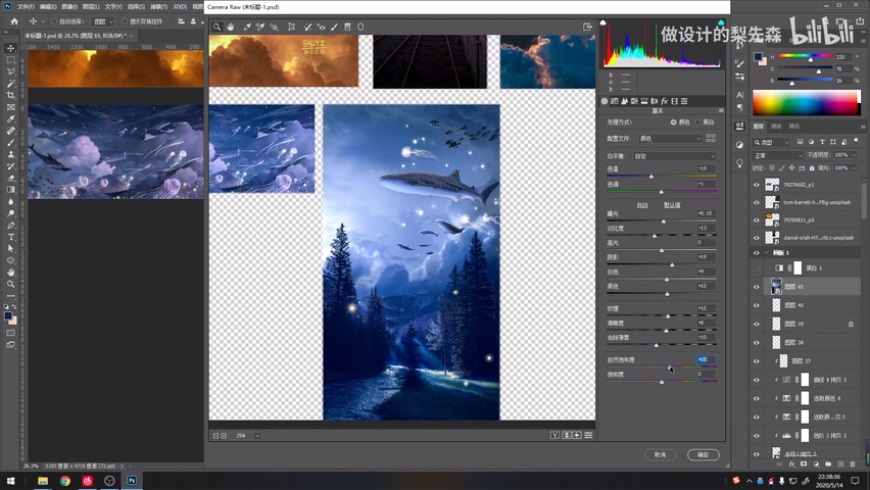This screenshot has height=490, width=870.
Task: Click the Vibrance value input field
Action: (x=706, y=360)
